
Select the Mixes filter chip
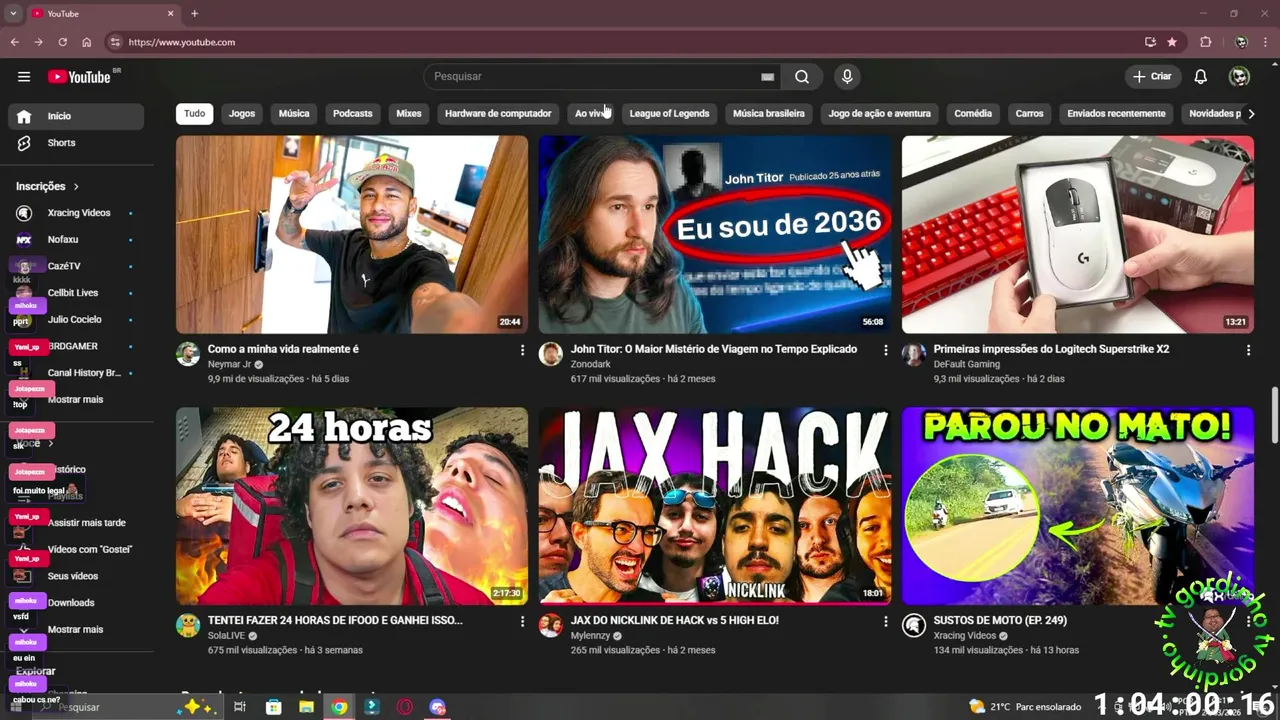pyautogui.click(x=409, y=114)
